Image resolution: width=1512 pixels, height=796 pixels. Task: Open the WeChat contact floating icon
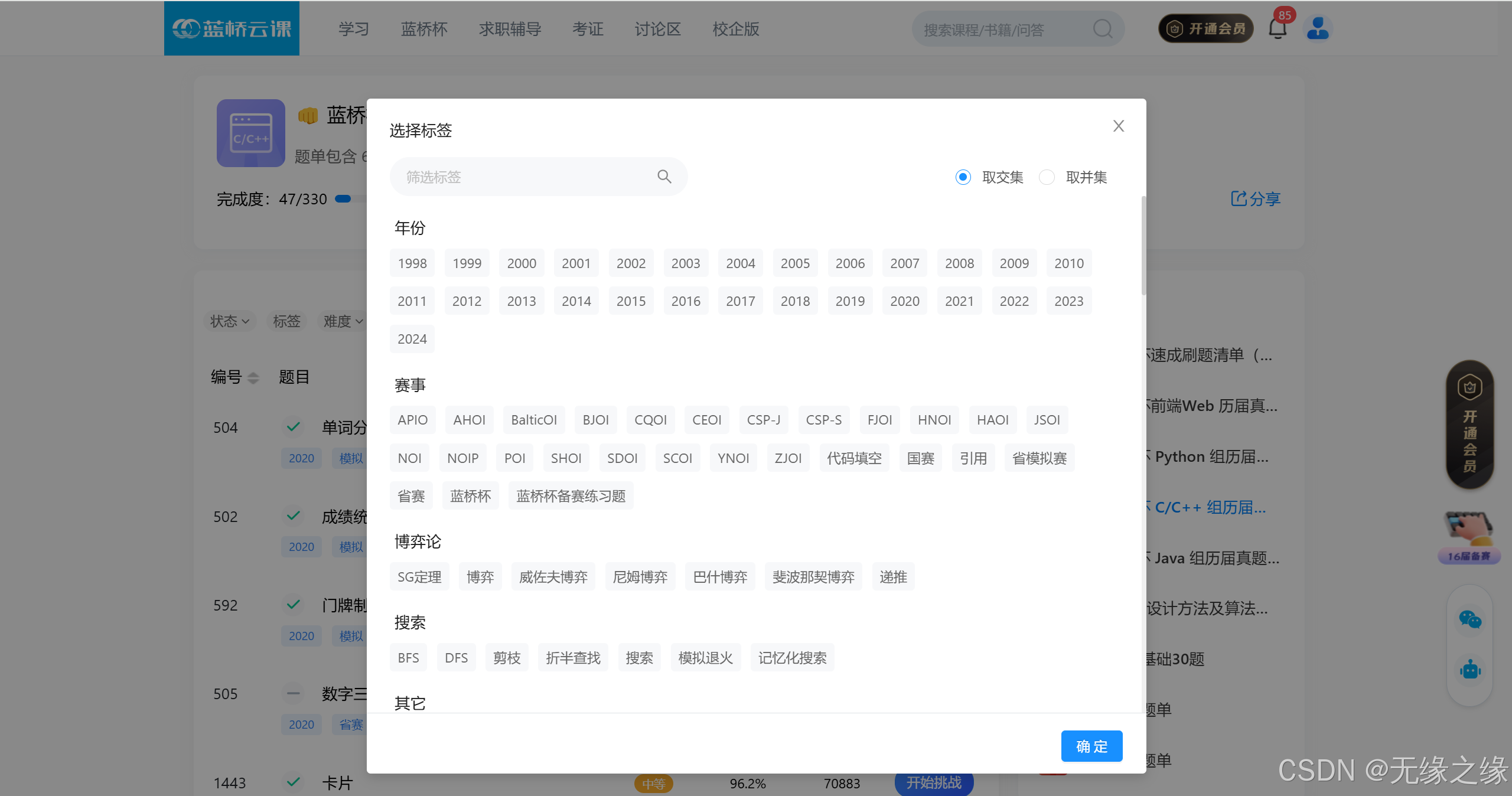[x=1469, y=619]
